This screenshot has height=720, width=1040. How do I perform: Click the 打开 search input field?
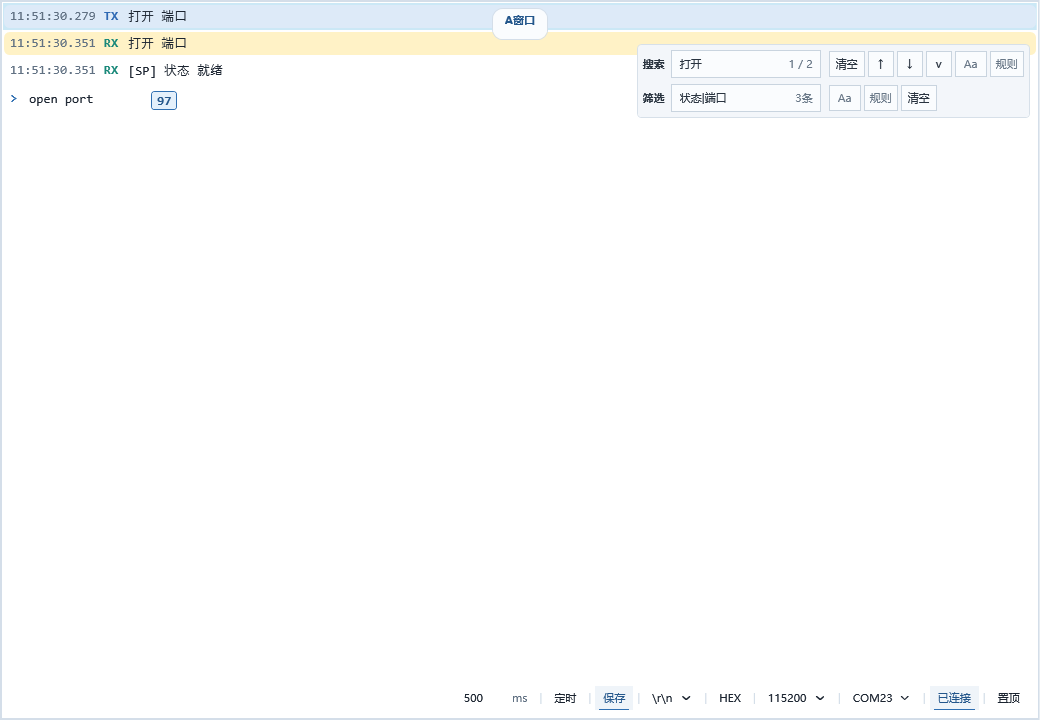tap(730, 64)
